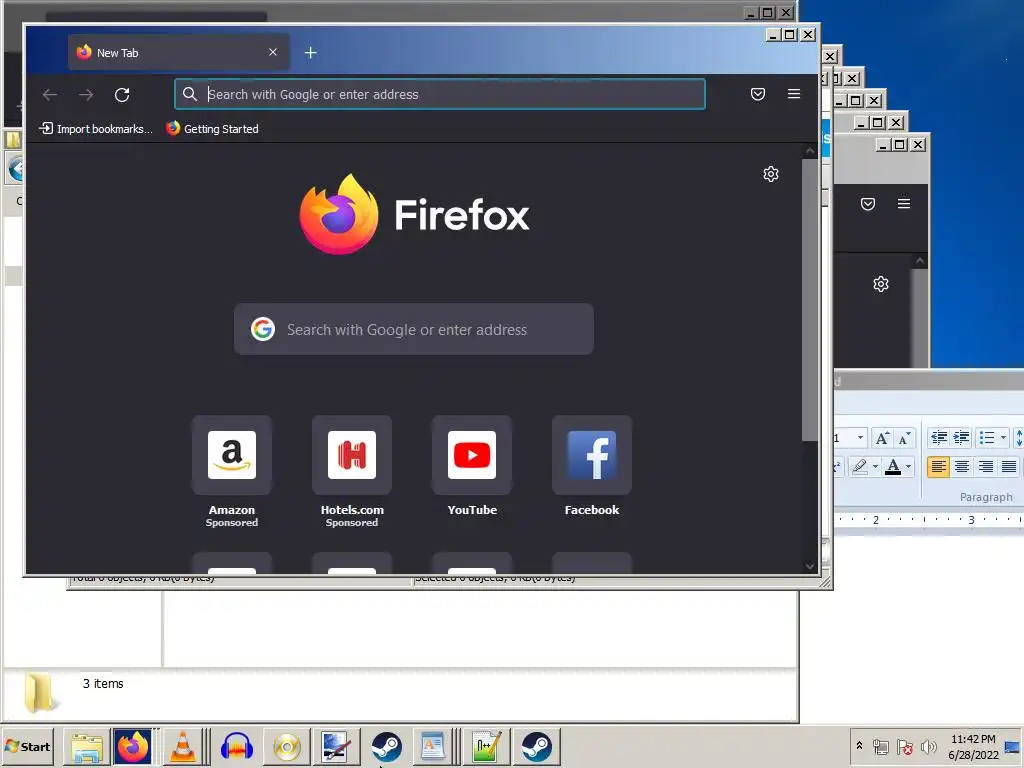Viewport: 1024px width, 768px height.
Task: Click the network tray icon
Action: pos(881,746)
